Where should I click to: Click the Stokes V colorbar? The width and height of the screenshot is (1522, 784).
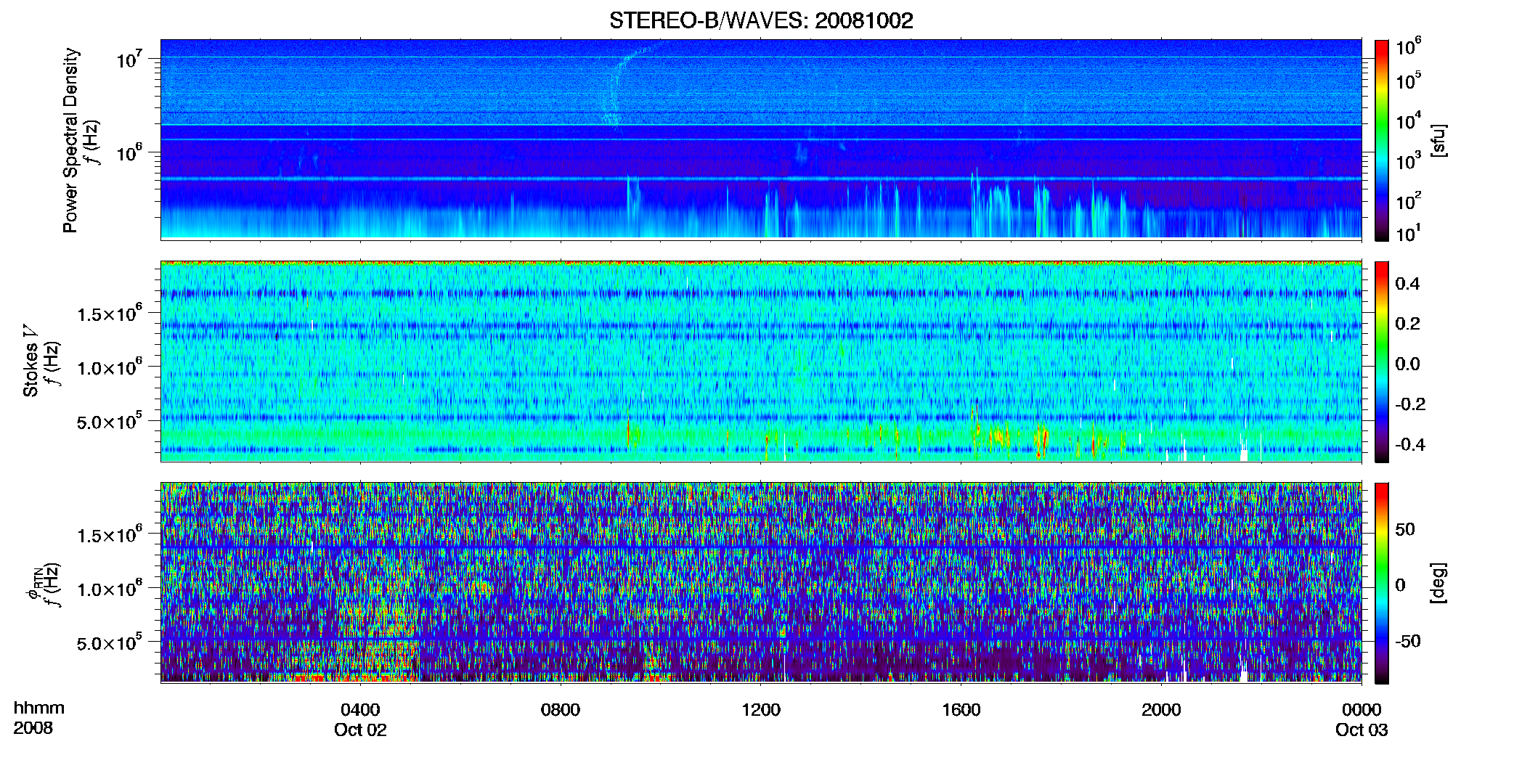[x=1382, y=362]
